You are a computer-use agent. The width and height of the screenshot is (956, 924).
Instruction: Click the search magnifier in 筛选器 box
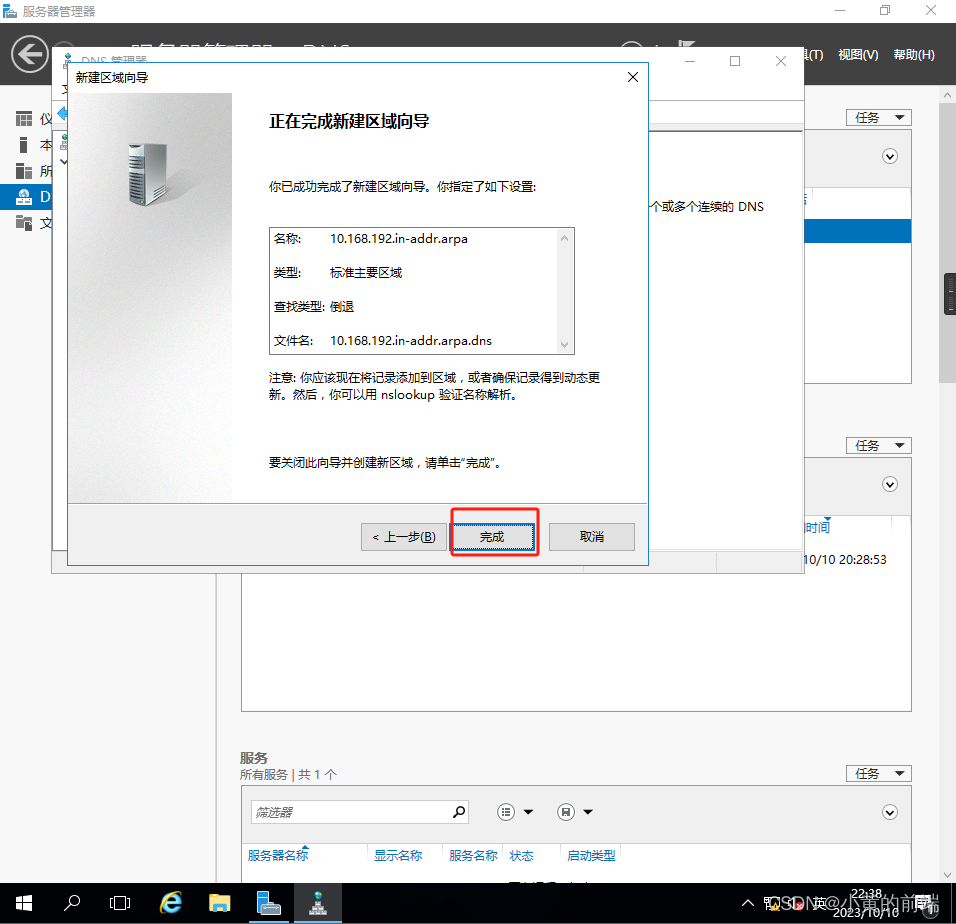click(458, 812)
